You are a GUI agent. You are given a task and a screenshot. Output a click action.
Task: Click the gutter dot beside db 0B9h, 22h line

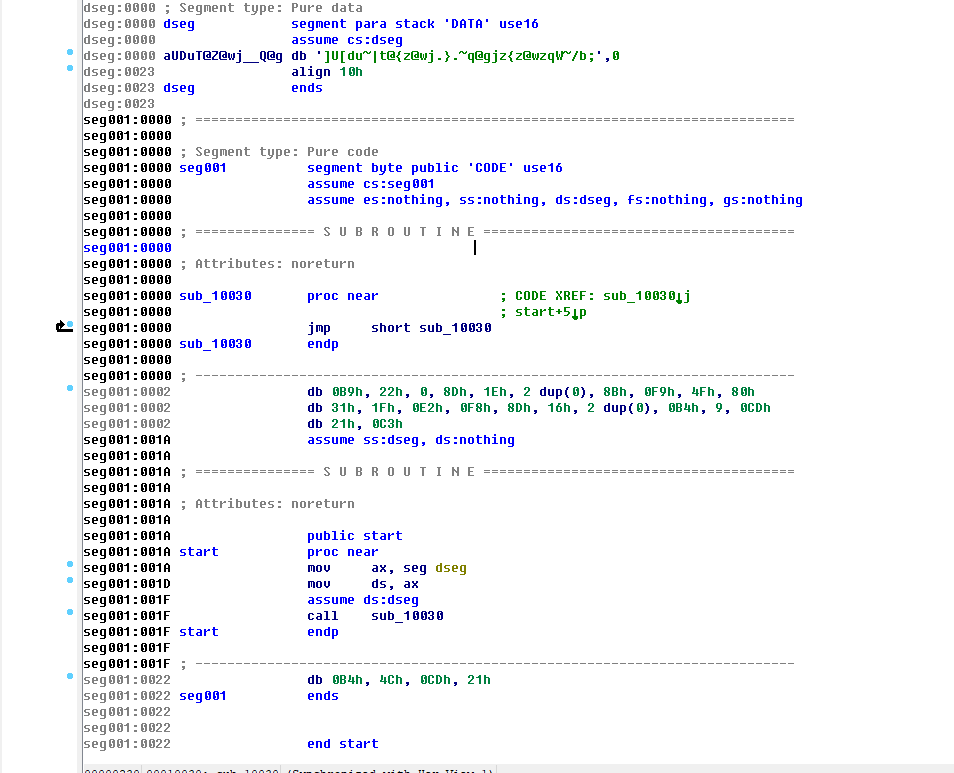point(70,387)
